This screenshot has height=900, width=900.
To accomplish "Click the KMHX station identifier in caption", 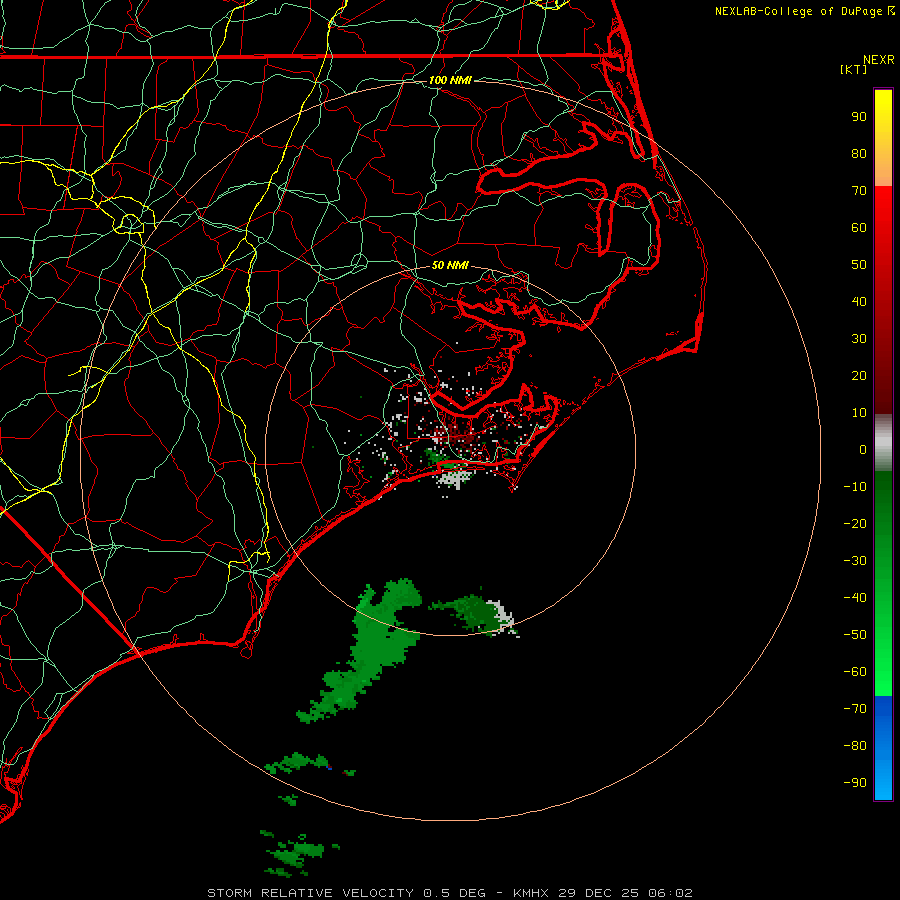I will (531, 893).
